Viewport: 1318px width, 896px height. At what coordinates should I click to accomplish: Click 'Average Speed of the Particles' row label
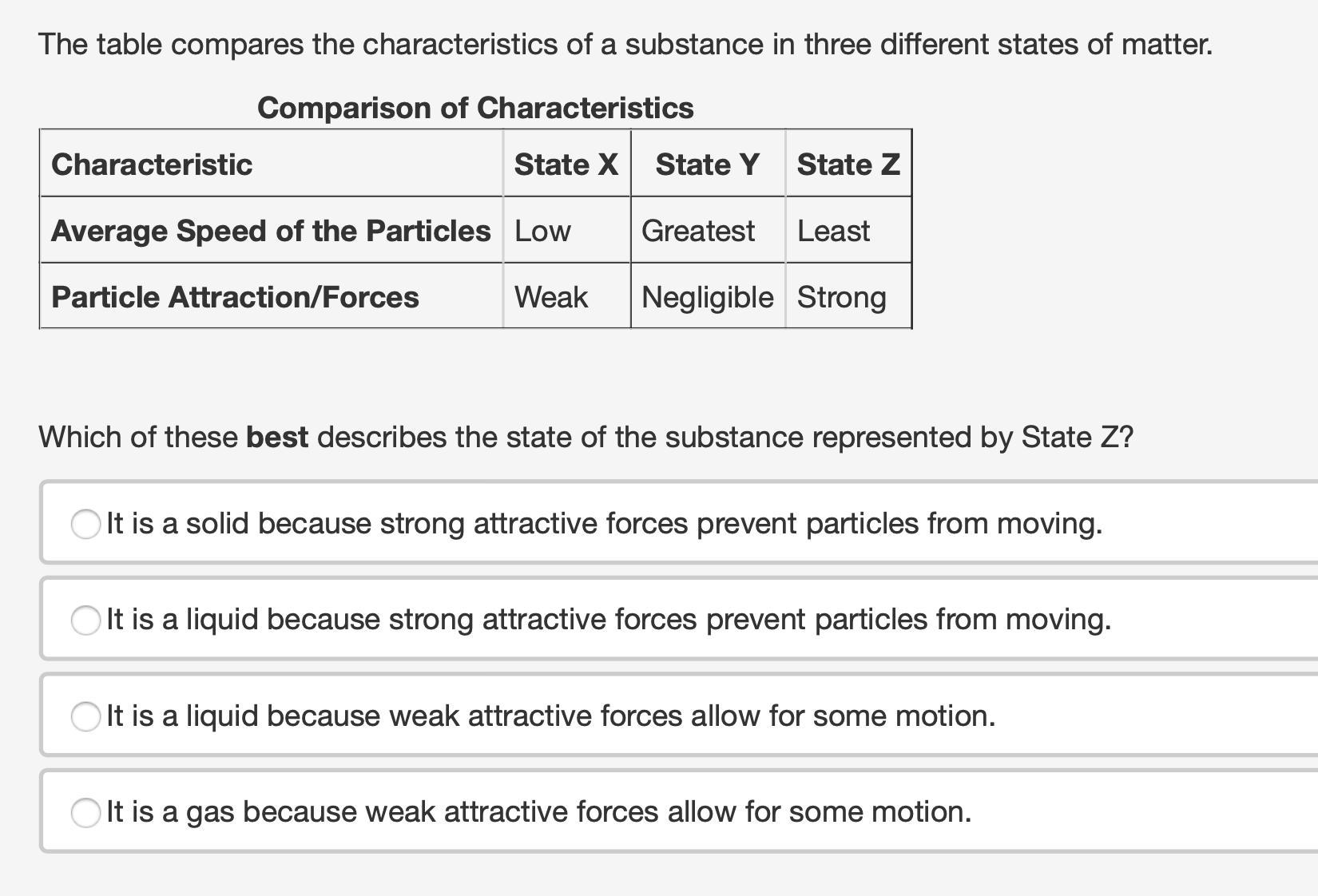click(x=271, y=231)
